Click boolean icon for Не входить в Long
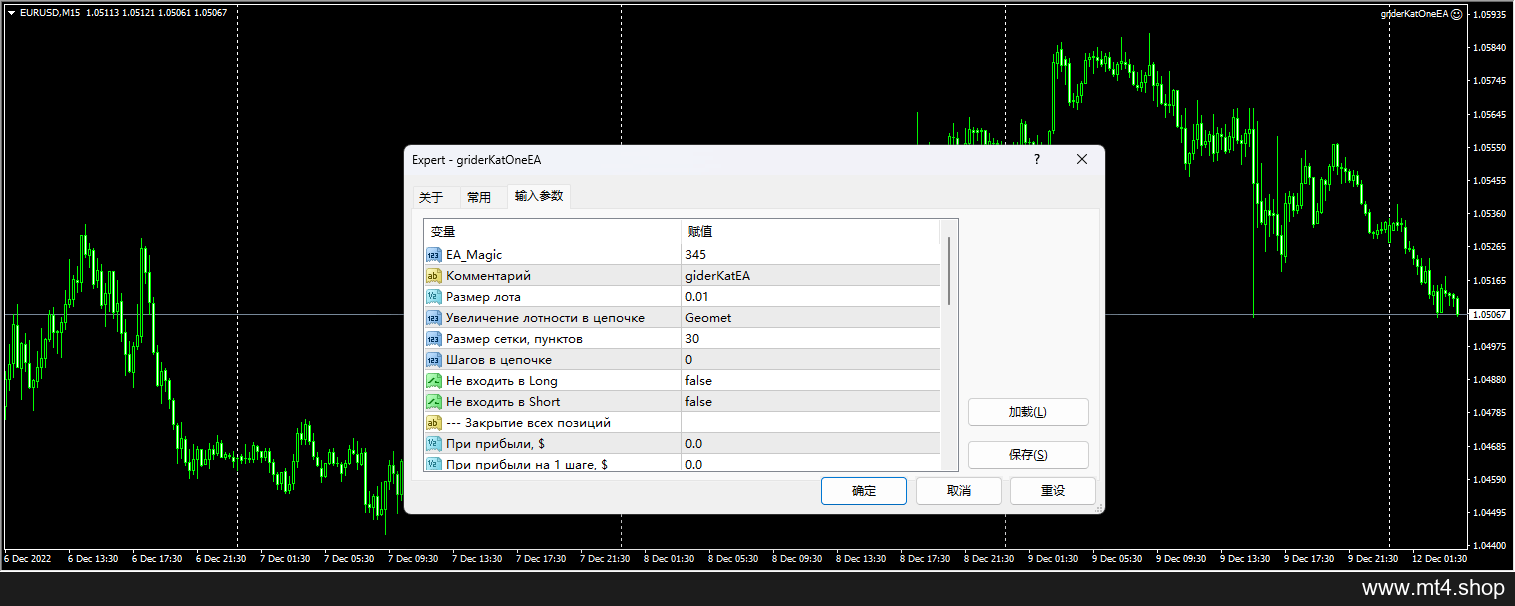 tap(433, 381)
